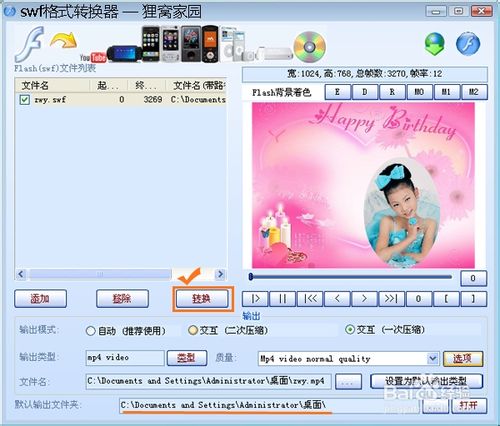500x426 pixels.
Task: Click the 终... end column header
Action: point(147,86)
